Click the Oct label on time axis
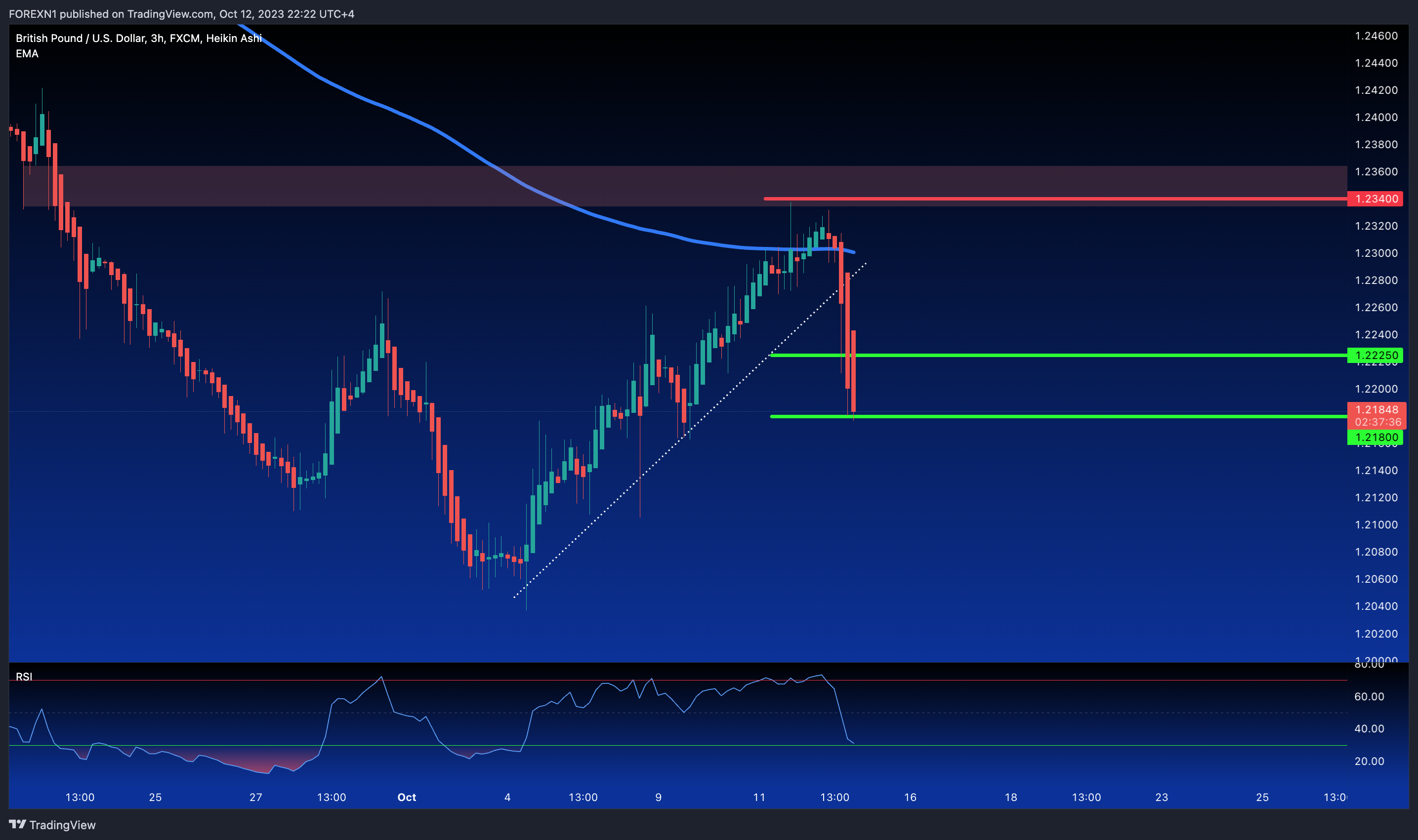The width and height of the screenshot is (1418, 840). pyautogui.click(x=407, y=797)
